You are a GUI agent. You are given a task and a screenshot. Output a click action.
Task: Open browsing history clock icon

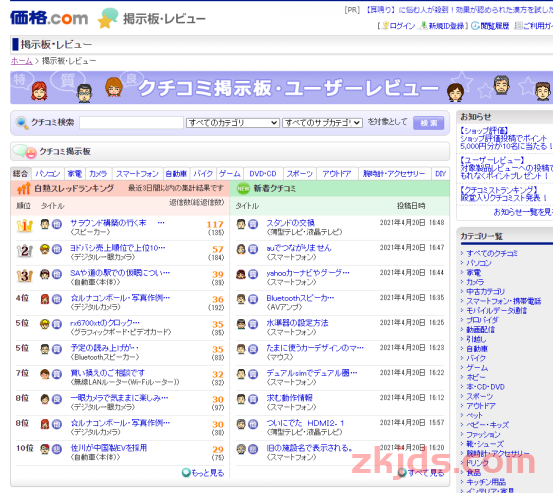tap(475, 25)
